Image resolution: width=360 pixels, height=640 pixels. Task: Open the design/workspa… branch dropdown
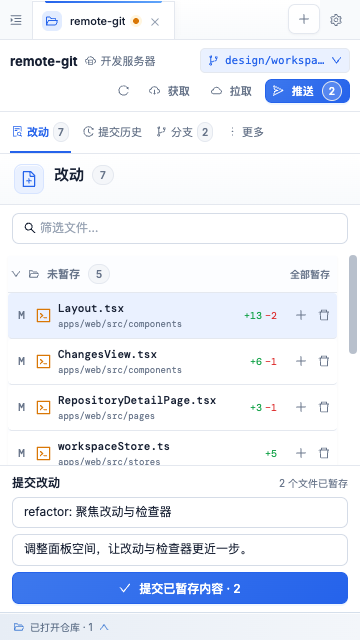pyautogui.click(x=275, y=60)
